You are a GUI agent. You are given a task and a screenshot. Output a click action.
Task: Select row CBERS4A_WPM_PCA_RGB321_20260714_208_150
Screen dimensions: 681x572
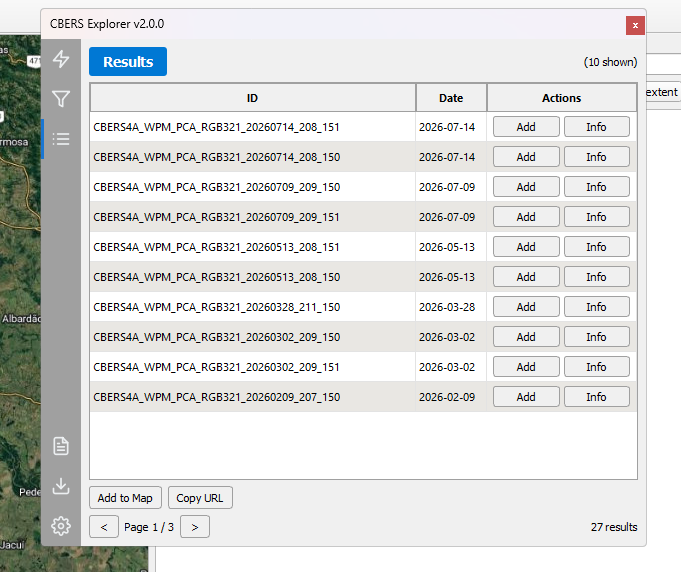pyautogui.click(x=363, y=157)
